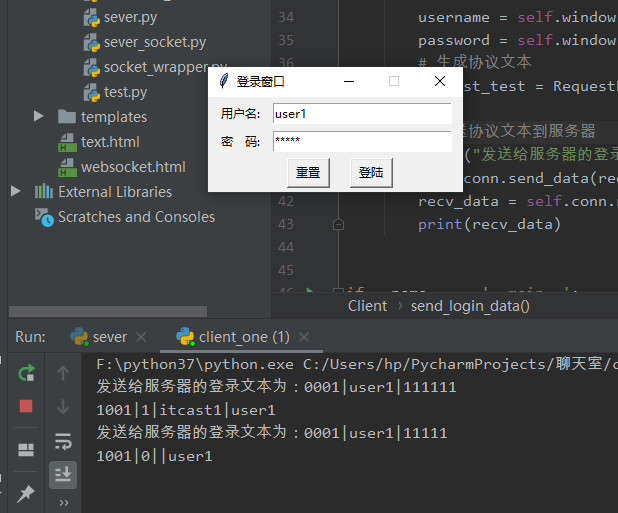Click the External Libraries bars icon
The width and height of the screenshot is (618, 513).
(44, 191)
